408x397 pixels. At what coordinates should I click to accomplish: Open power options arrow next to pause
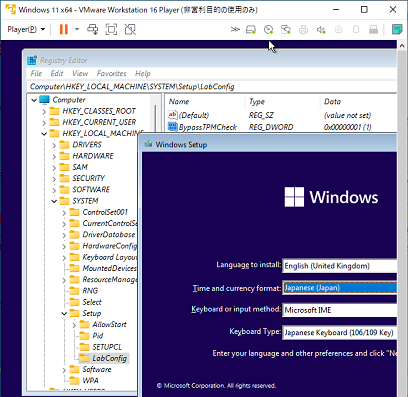77,29
